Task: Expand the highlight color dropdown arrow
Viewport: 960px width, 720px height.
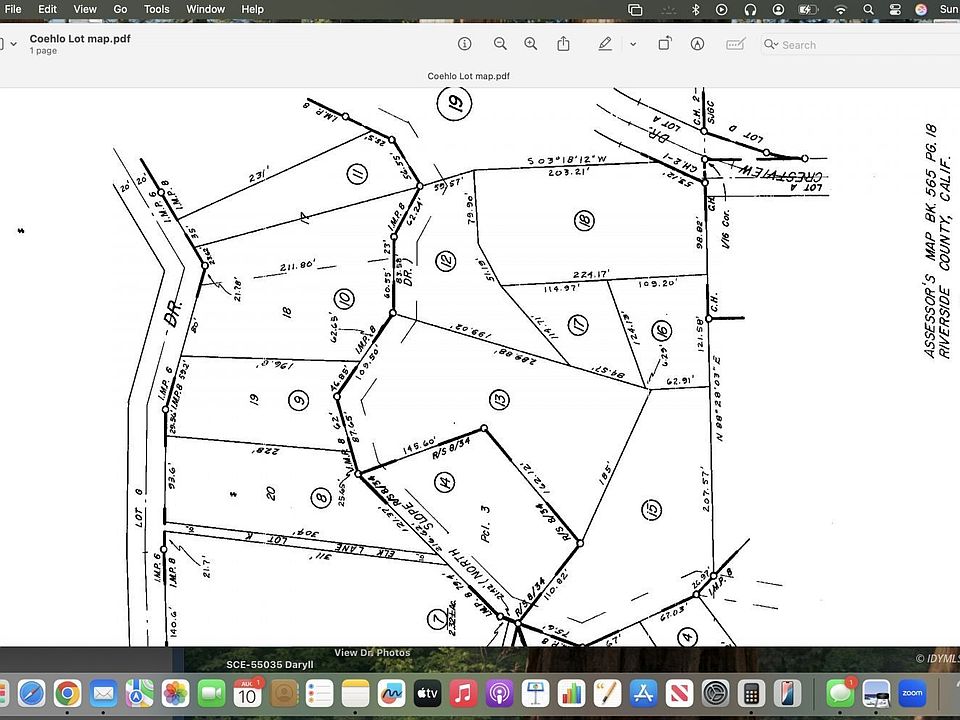Action: coord(632,44)
